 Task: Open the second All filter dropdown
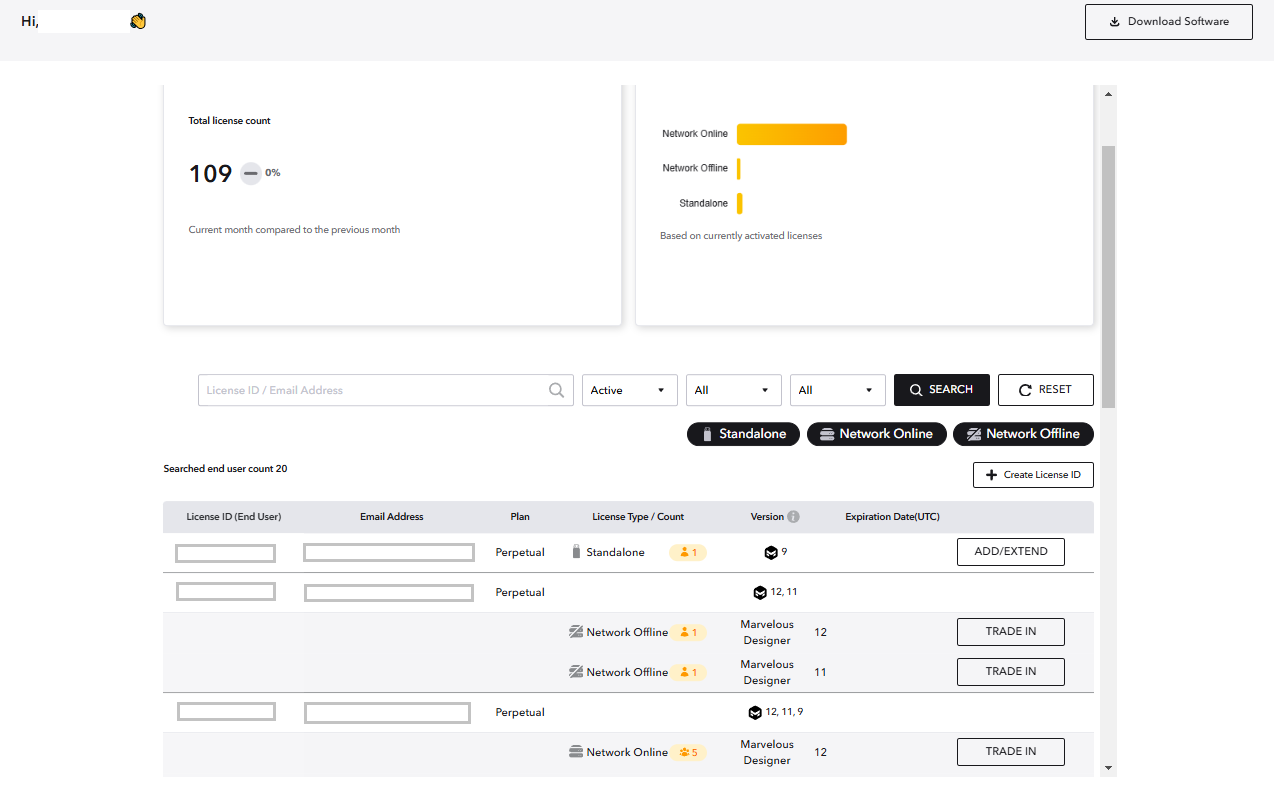point(837,390)
